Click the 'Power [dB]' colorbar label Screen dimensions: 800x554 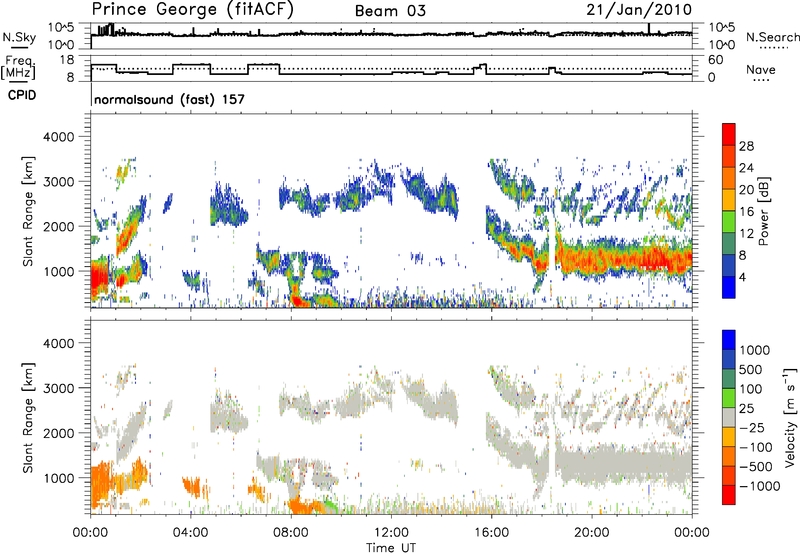pyautogui.click(x=763, y=211)
